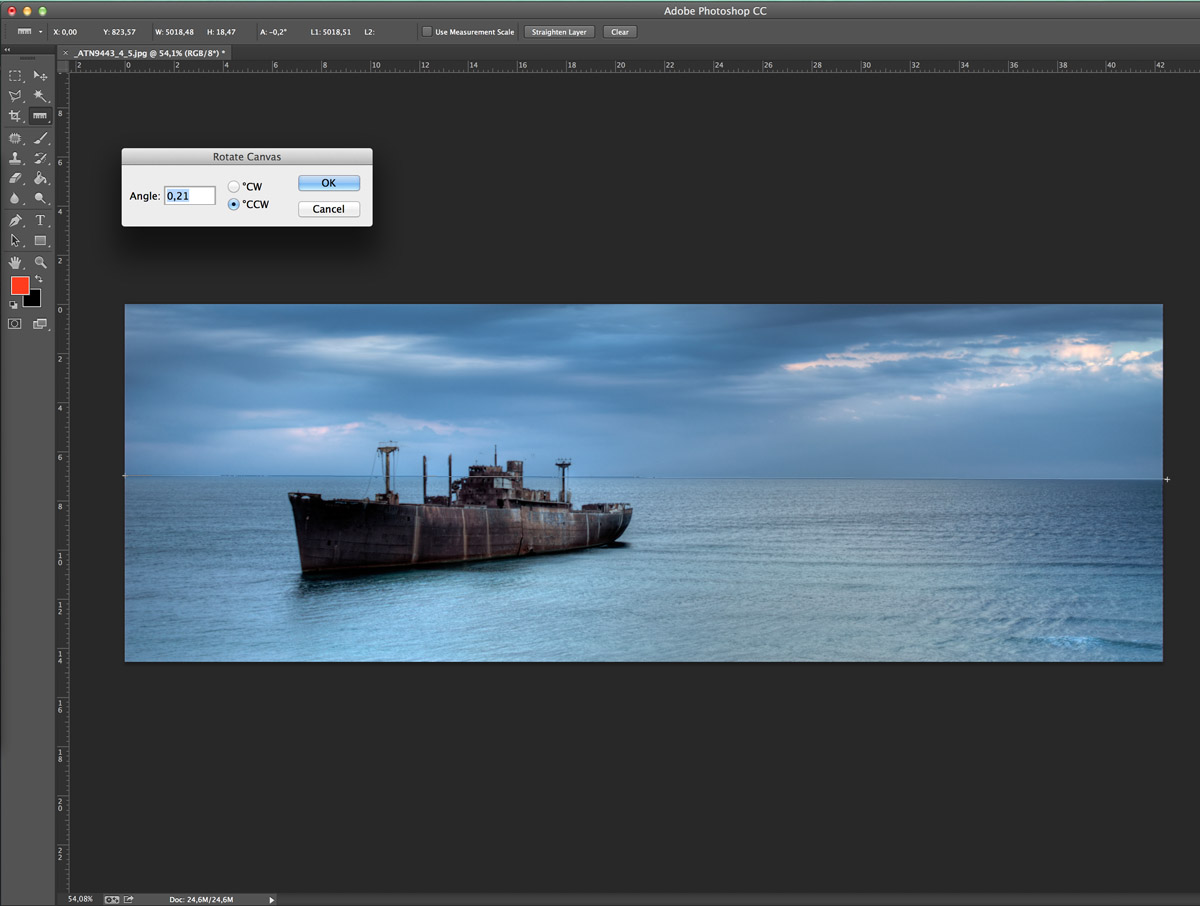Click OK in Rotate Canvas dialog
The height and width of the screenshot is (906, 1200).
tap(328, 183)
